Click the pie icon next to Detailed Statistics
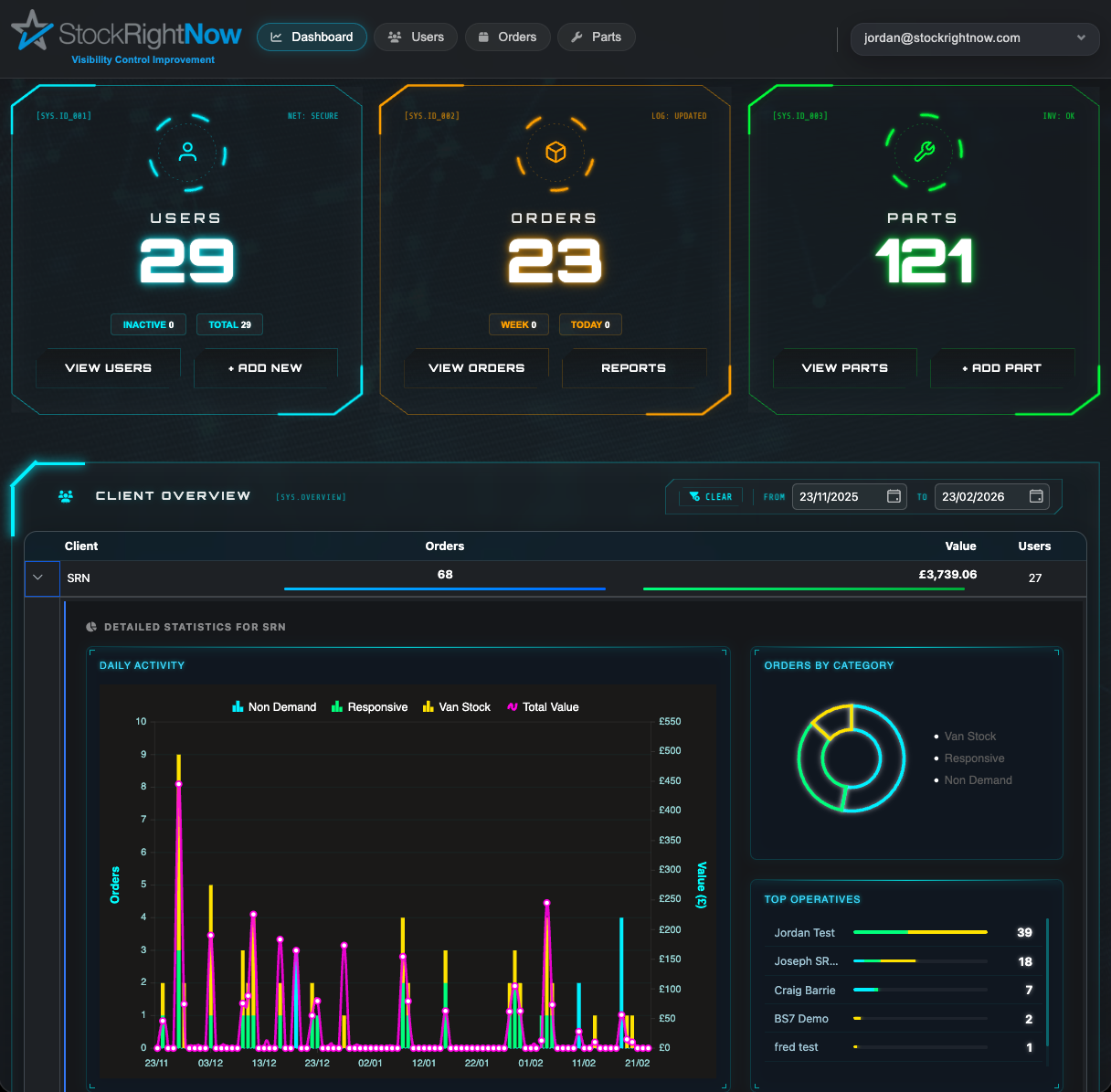Viewport: 1111px width, 1092px height. click(x=90, y=626)
